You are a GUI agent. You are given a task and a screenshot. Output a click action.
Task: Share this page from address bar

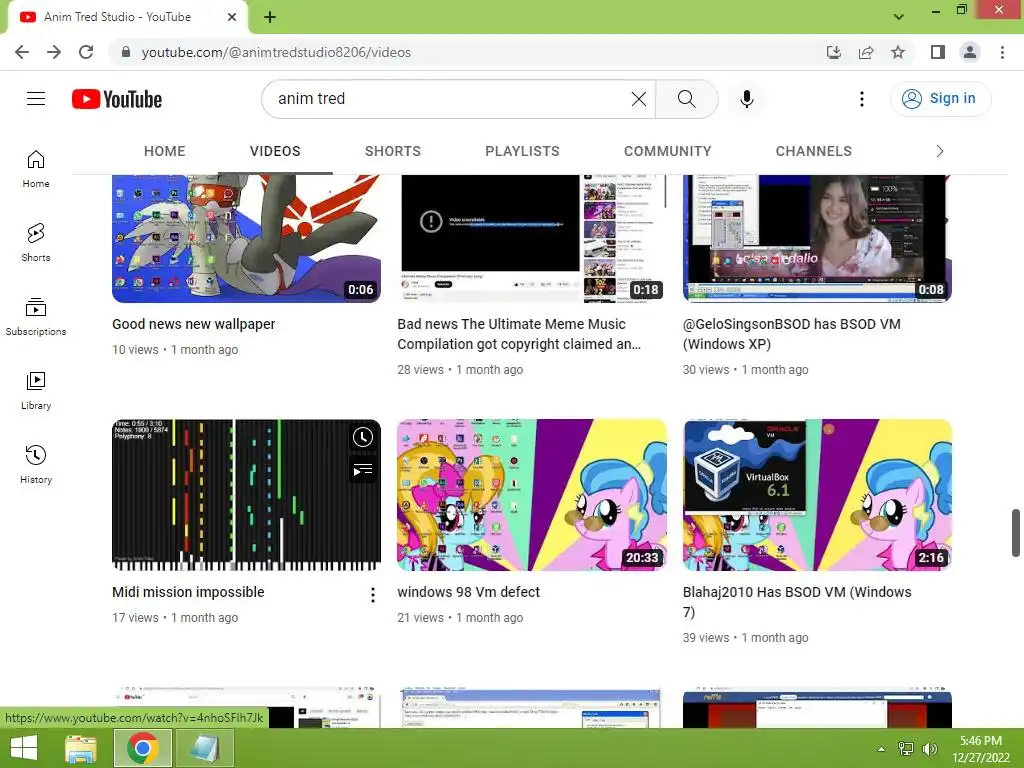pyautogui.click(x=866, y=52)
